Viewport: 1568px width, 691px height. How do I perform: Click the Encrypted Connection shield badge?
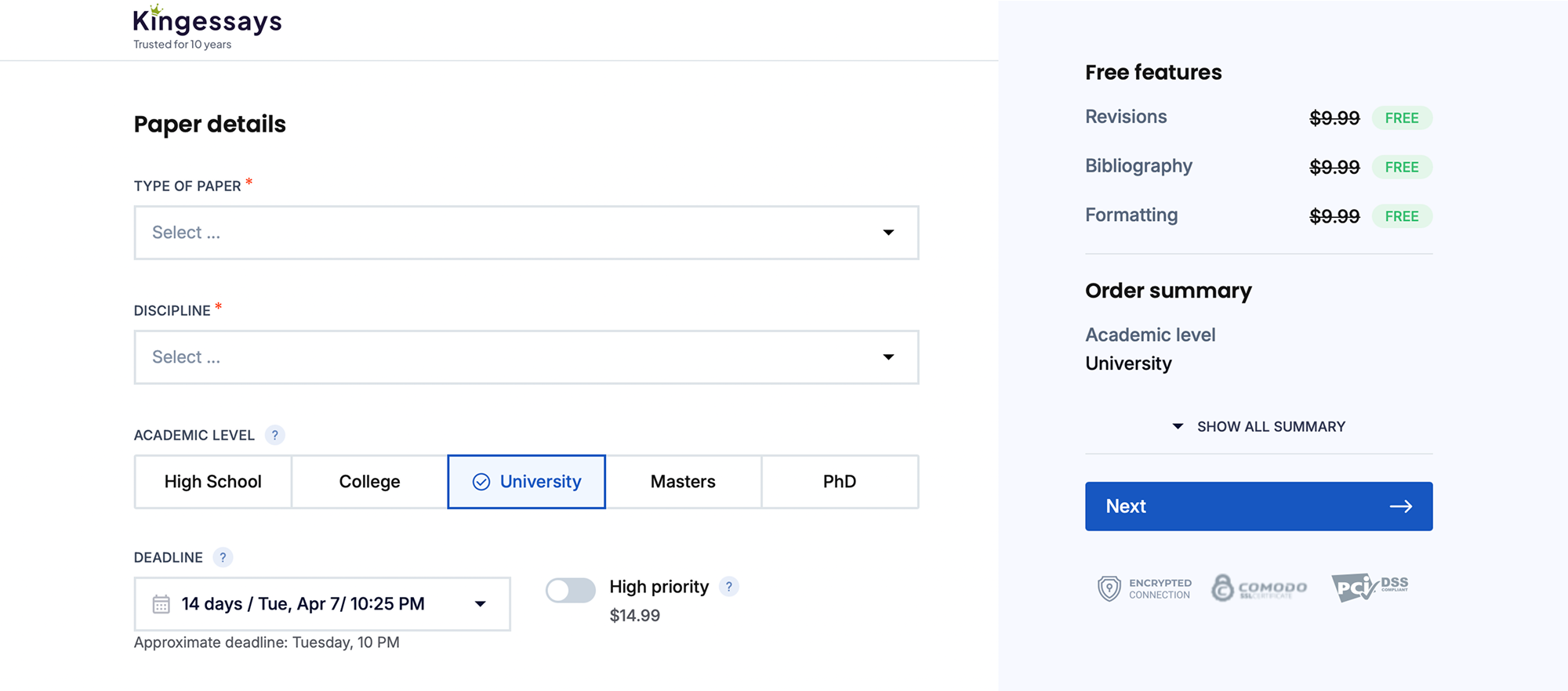tap(1144, 588)
